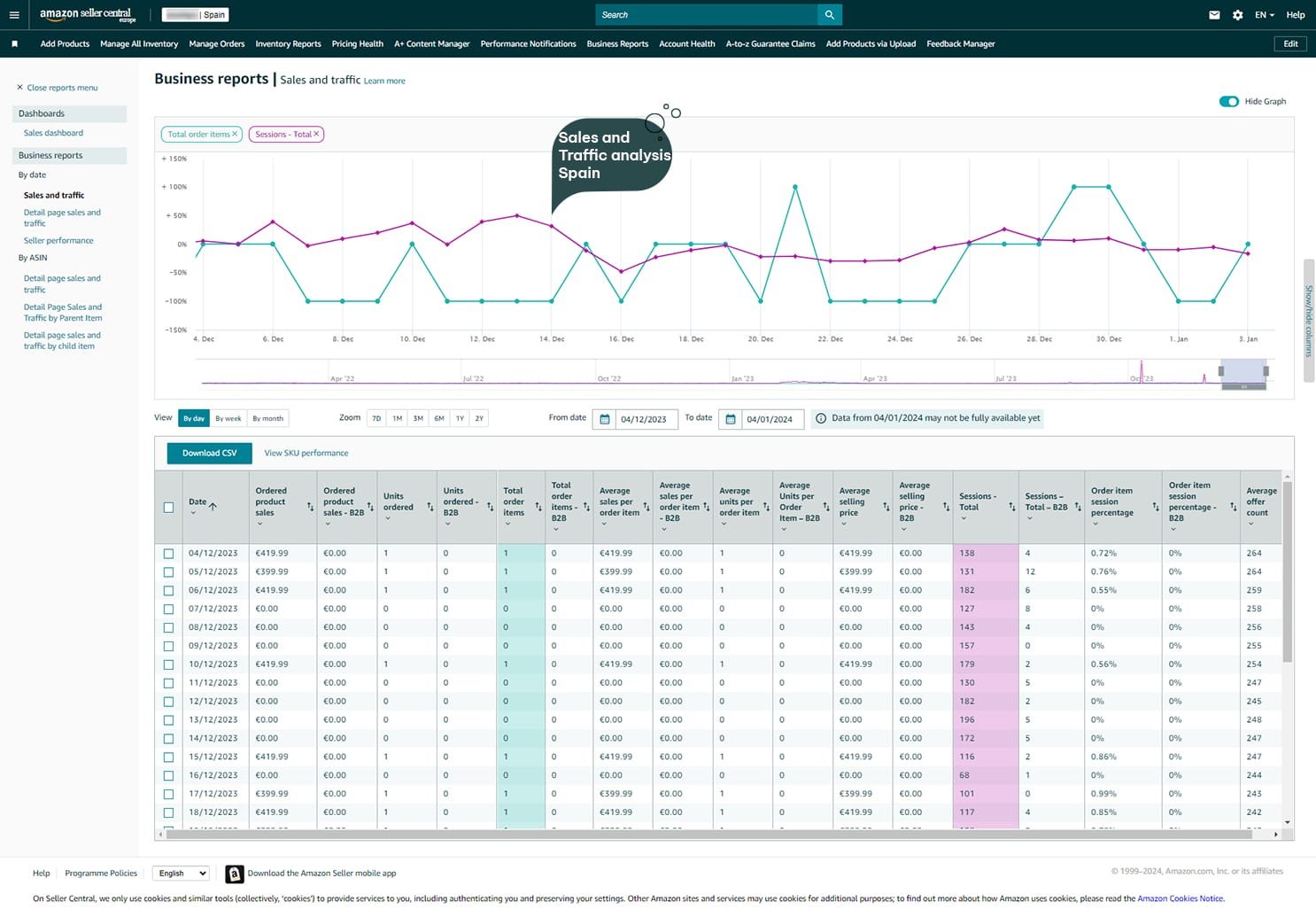The height and width of the screenshot is (909, 1316).
Task: Remove the Total order items chip
Action: [235, 134]
